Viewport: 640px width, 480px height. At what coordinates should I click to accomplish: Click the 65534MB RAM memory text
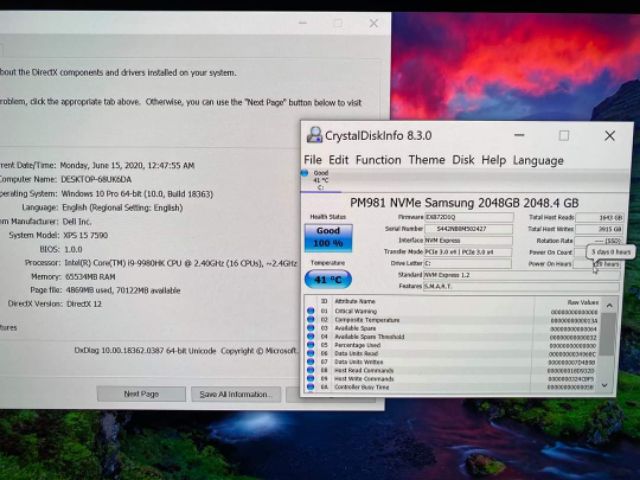coord(90,277)
